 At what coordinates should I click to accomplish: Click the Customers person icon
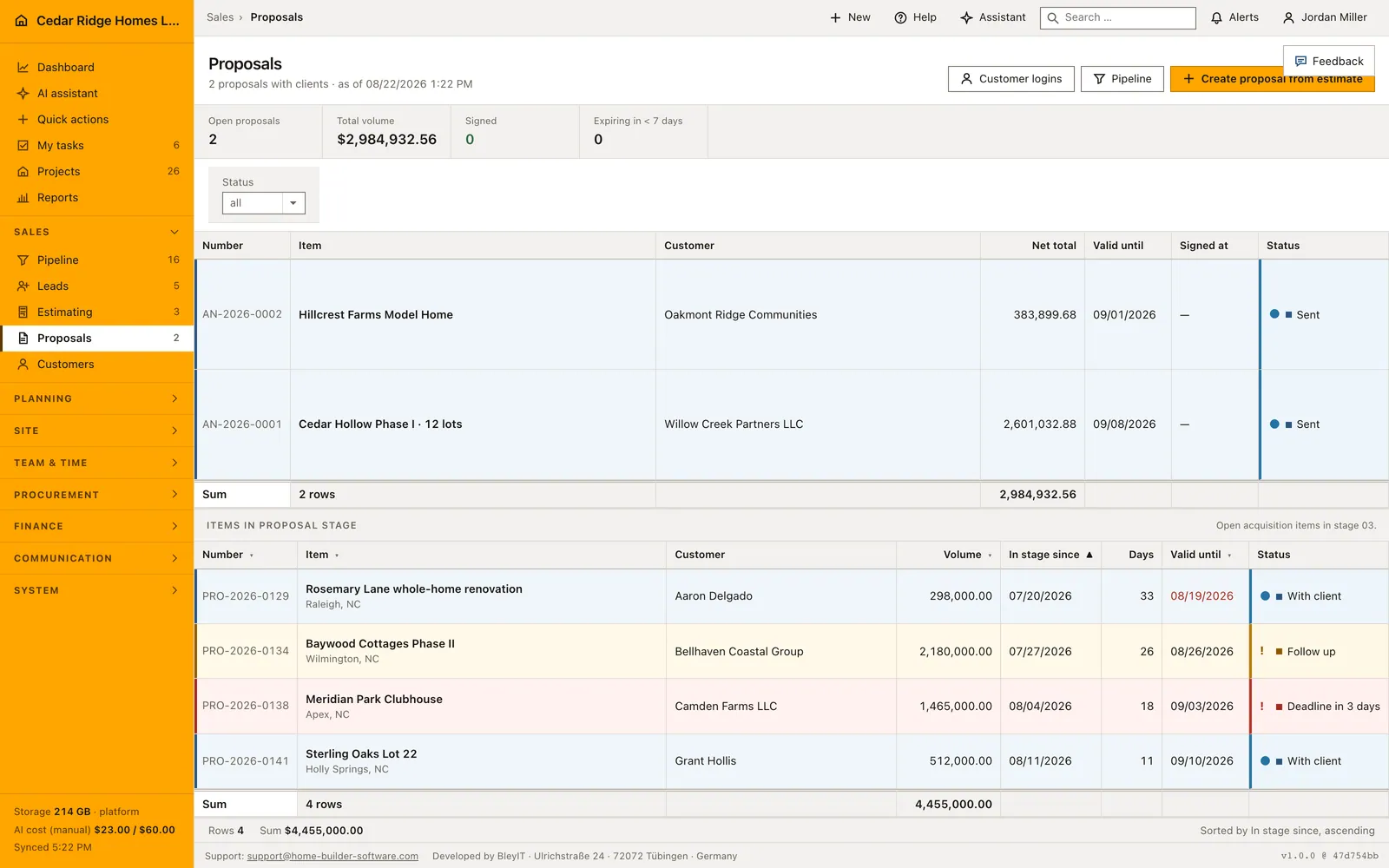(x=23, y=365)
